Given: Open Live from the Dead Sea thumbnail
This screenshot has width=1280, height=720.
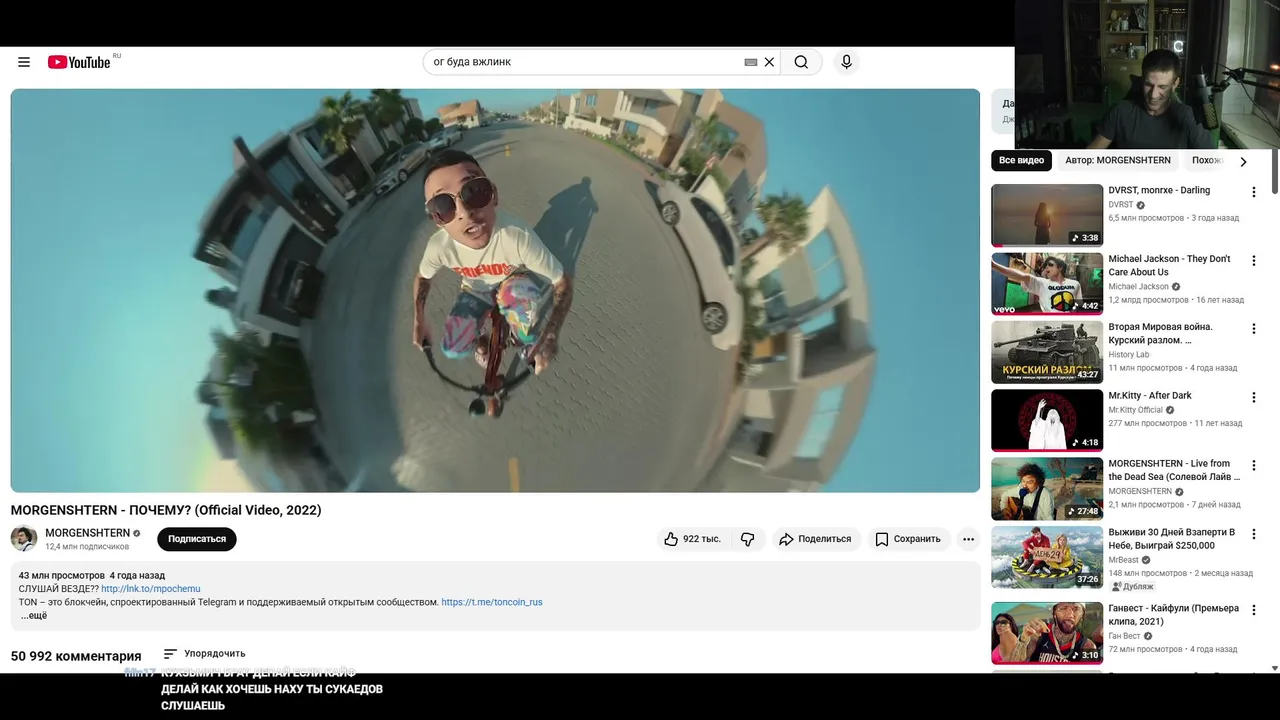Looking at the screenshot, I should tap(1047, 489).
